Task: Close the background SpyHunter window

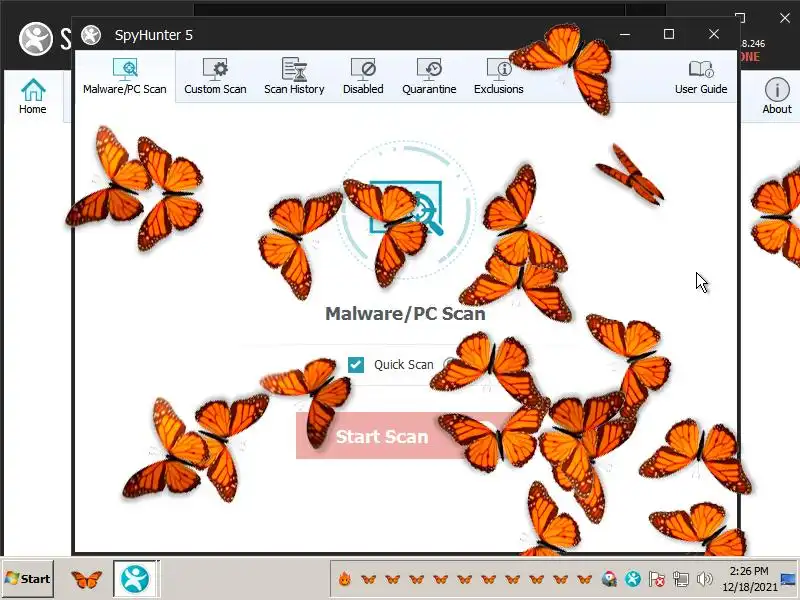Action: coord(785,18)
